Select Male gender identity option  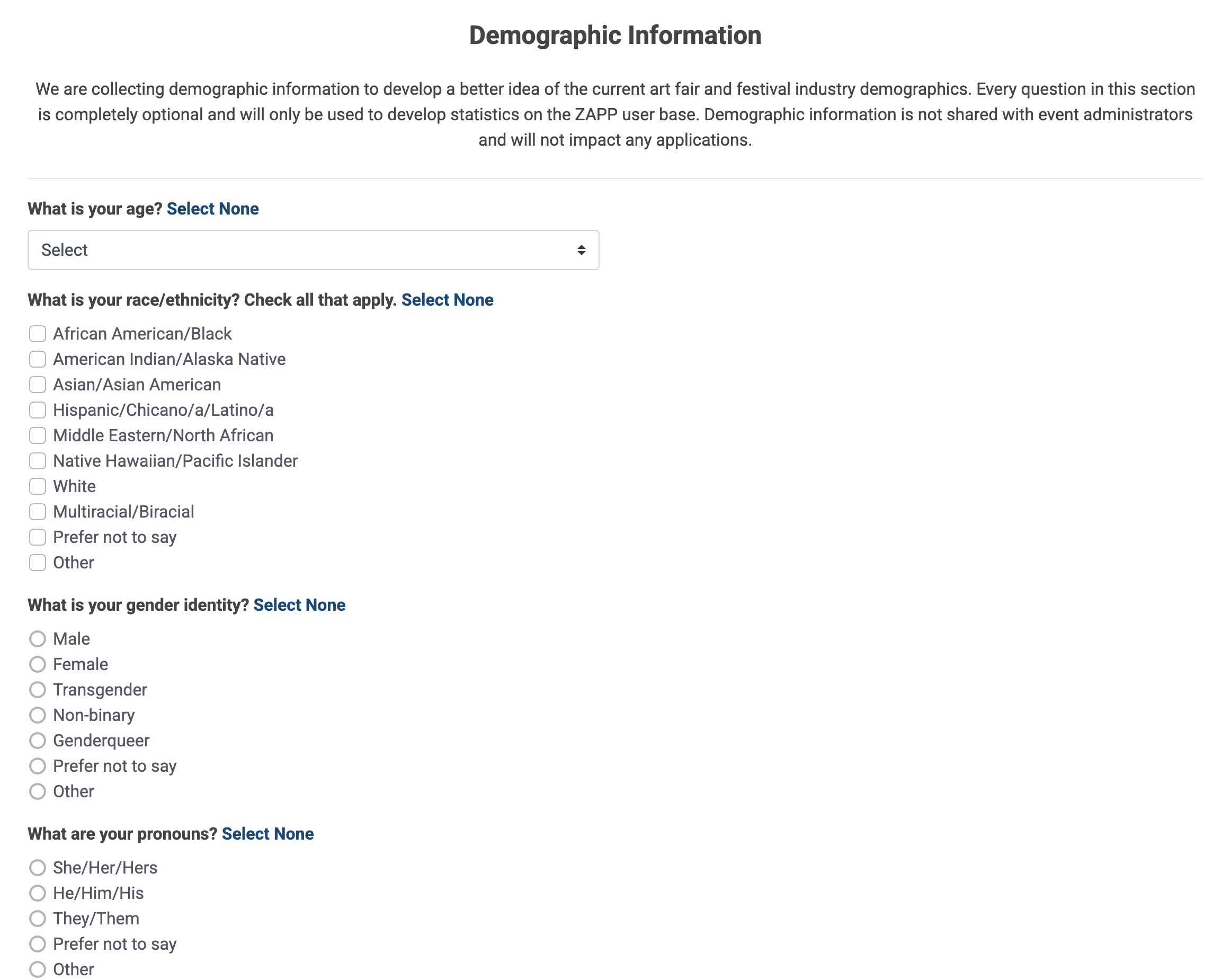[38, 638]
